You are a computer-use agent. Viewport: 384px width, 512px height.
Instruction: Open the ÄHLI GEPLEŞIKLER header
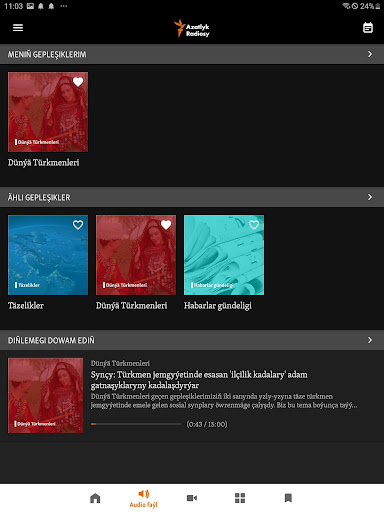pos(192,197)
